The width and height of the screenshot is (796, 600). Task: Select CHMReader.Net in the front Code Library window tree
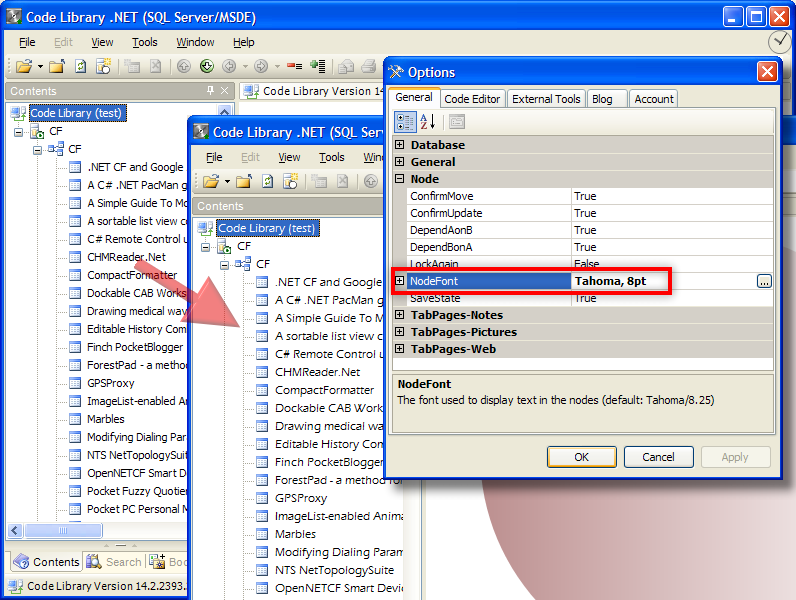pos(318,372)
